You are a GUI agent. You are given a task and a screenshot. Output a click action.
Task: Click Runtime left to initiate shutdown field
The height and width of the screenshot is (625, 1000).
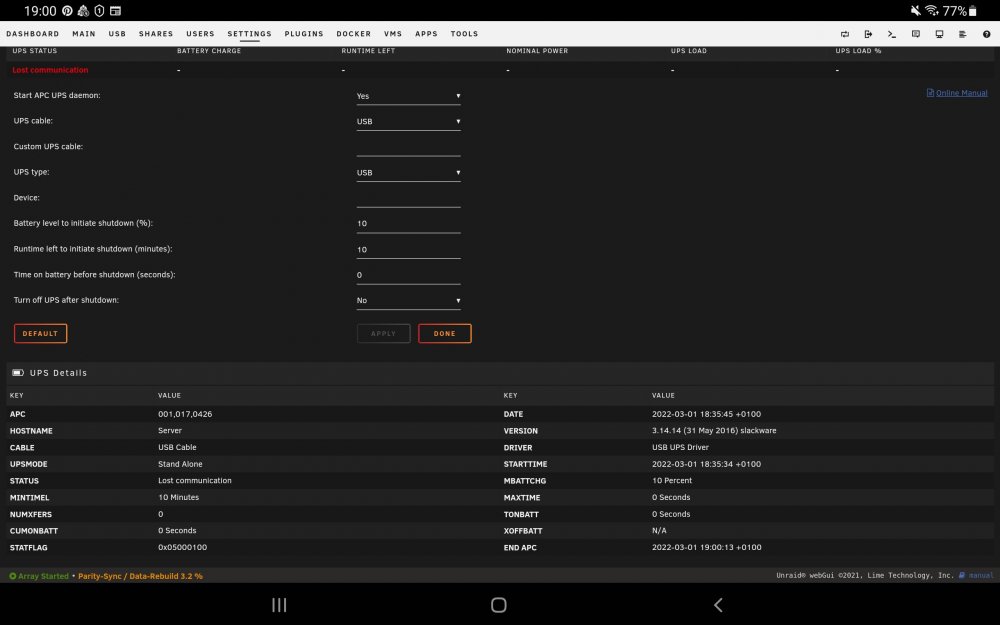pyautogui.click(x=408, y=250)
